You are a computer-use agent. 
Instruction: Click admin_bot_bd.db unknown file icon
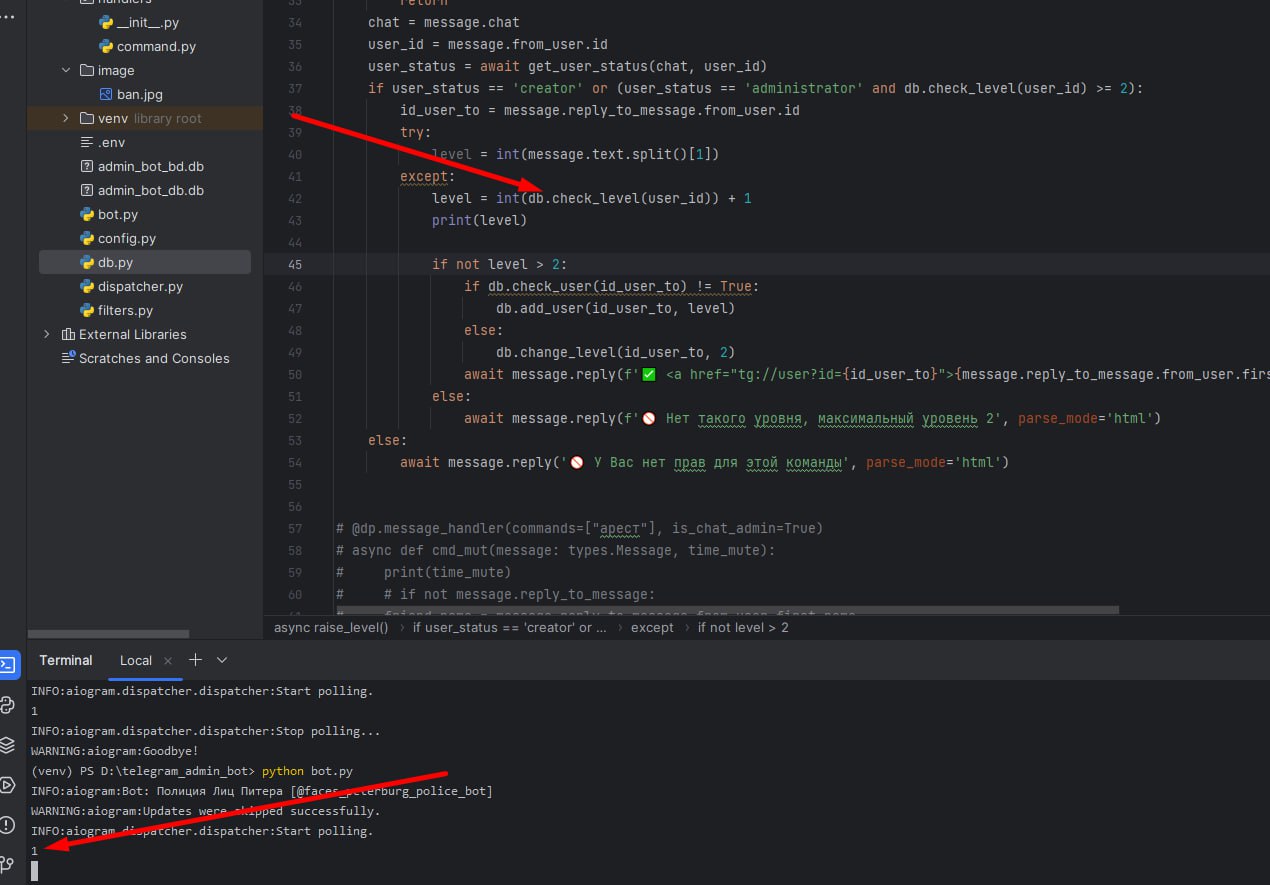point(86,166)
